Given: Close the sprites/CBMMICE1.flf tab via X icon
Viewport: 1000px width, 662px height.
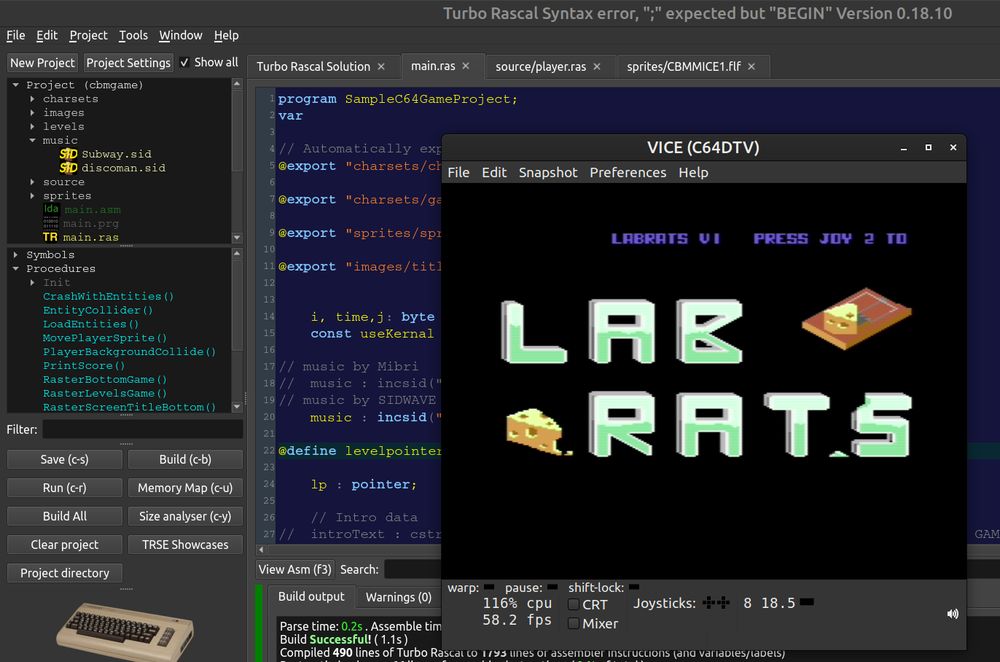Looking at the screenshot, I should point(751,67).
